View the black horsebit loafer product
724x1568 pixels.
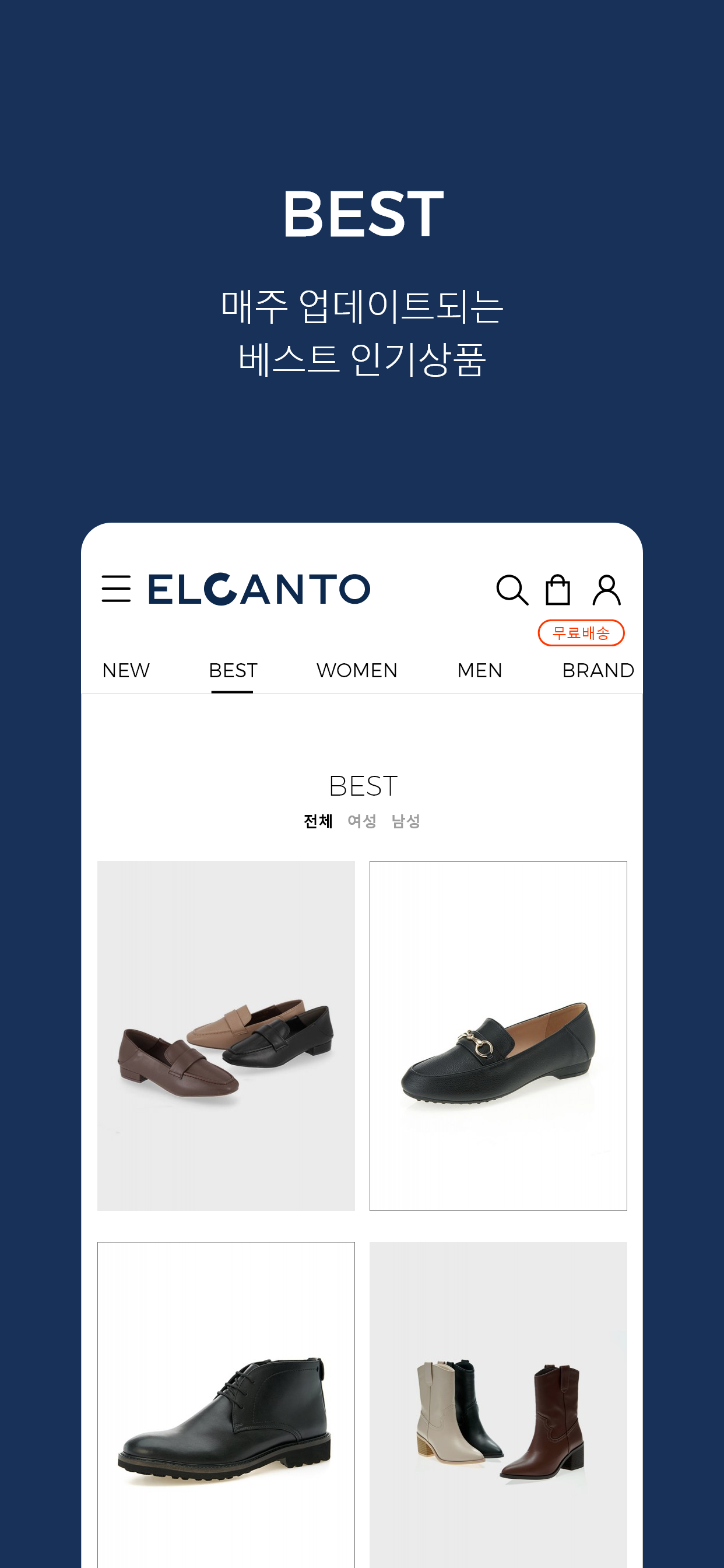point(498,1035)
